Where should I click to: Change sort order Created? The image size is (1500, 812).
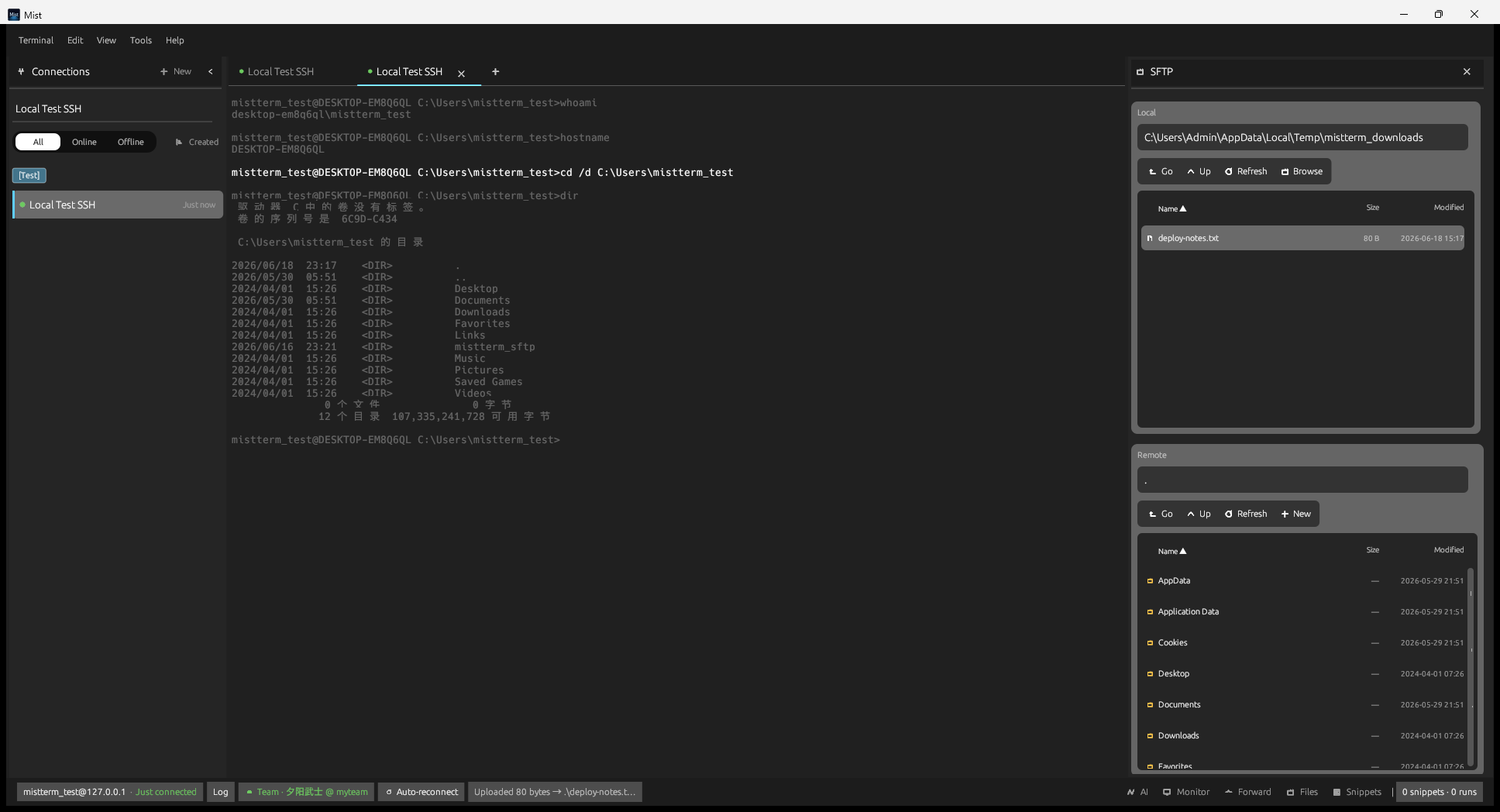(x=197, y=142)
